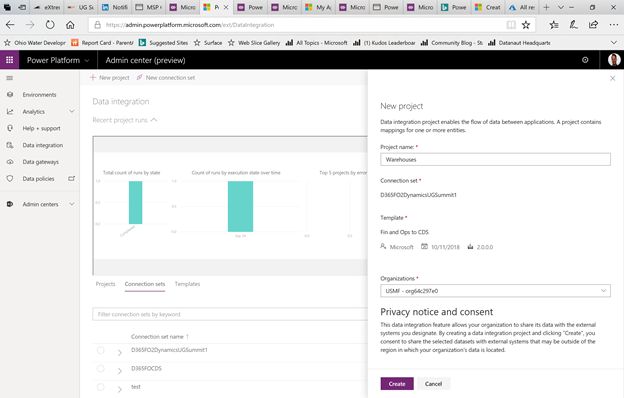624x398 pixels.
Task: Add page to favorites star
Action: [526, 25]
